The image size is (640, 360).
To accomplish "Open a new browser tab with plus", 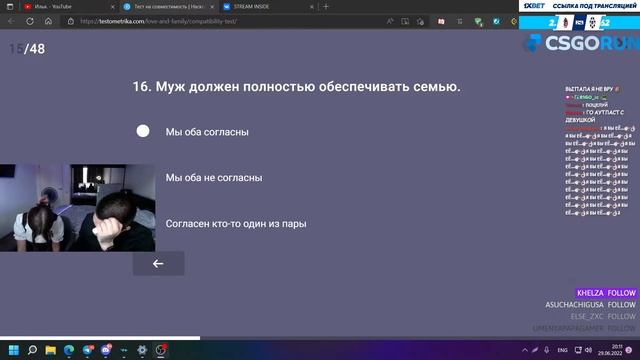I will (326, 7).
